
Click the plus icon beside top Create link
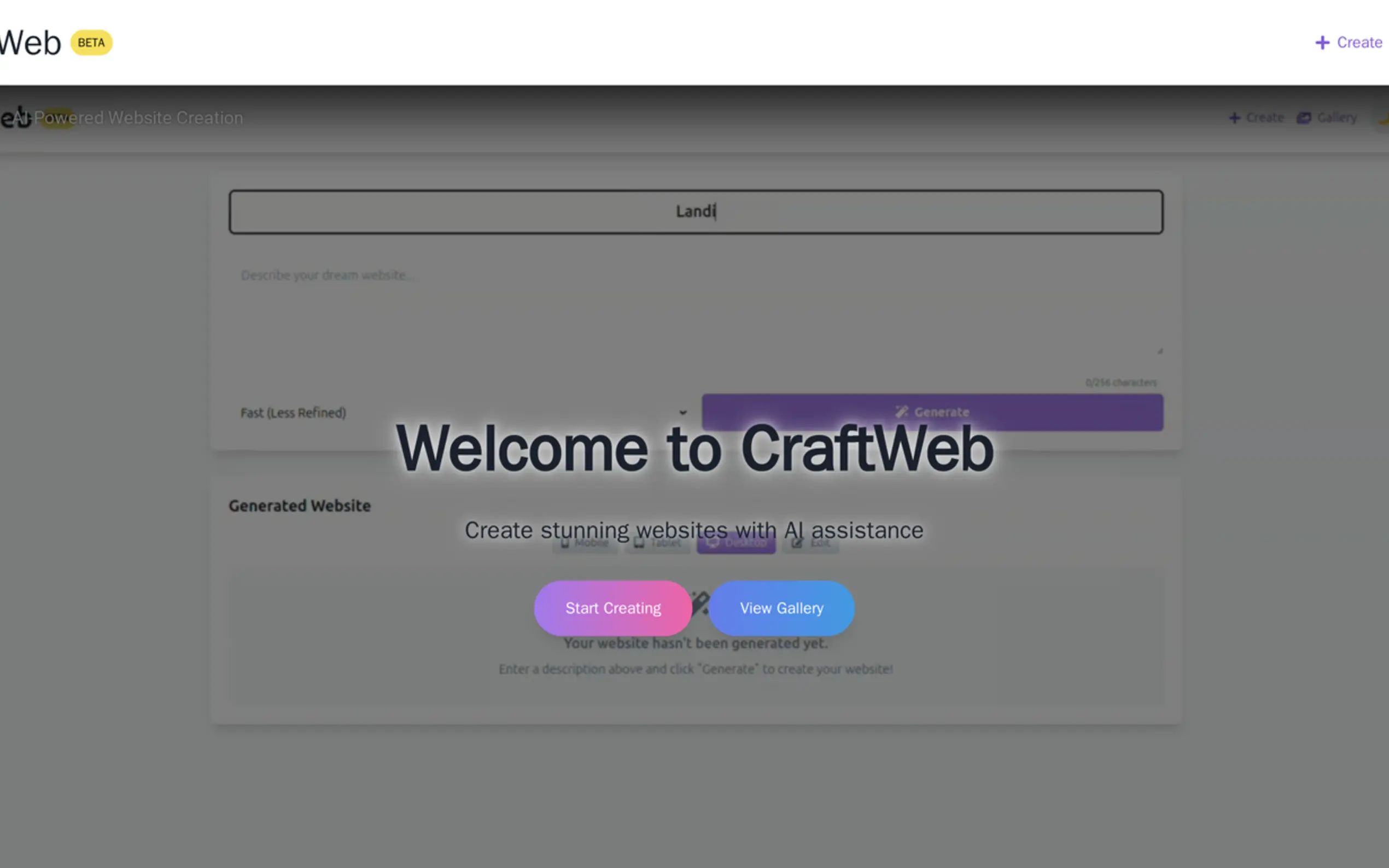[1322, 43]
